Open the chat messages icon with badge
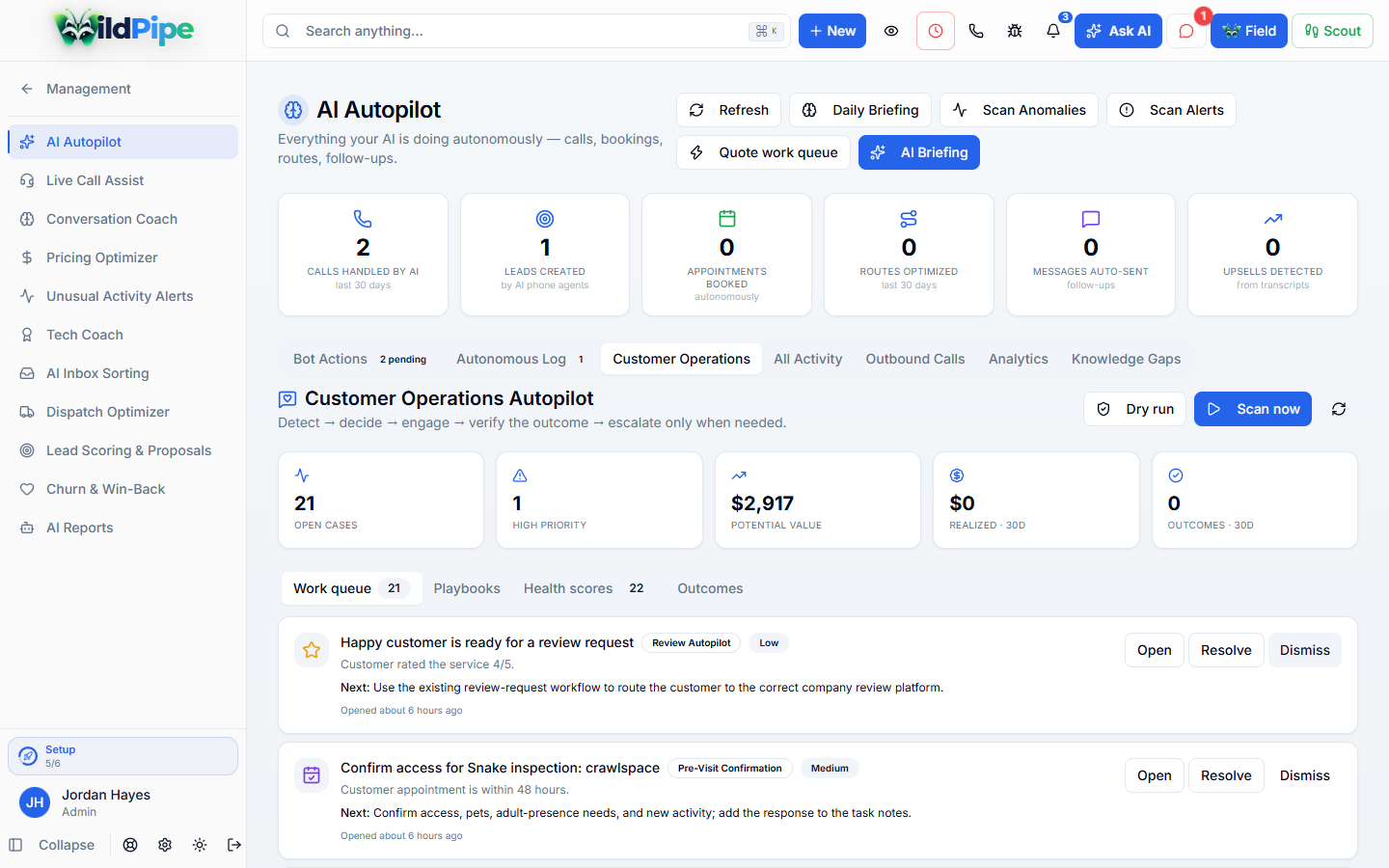Viewport: 1389px width, 868px height. [x=1186, y=31]
